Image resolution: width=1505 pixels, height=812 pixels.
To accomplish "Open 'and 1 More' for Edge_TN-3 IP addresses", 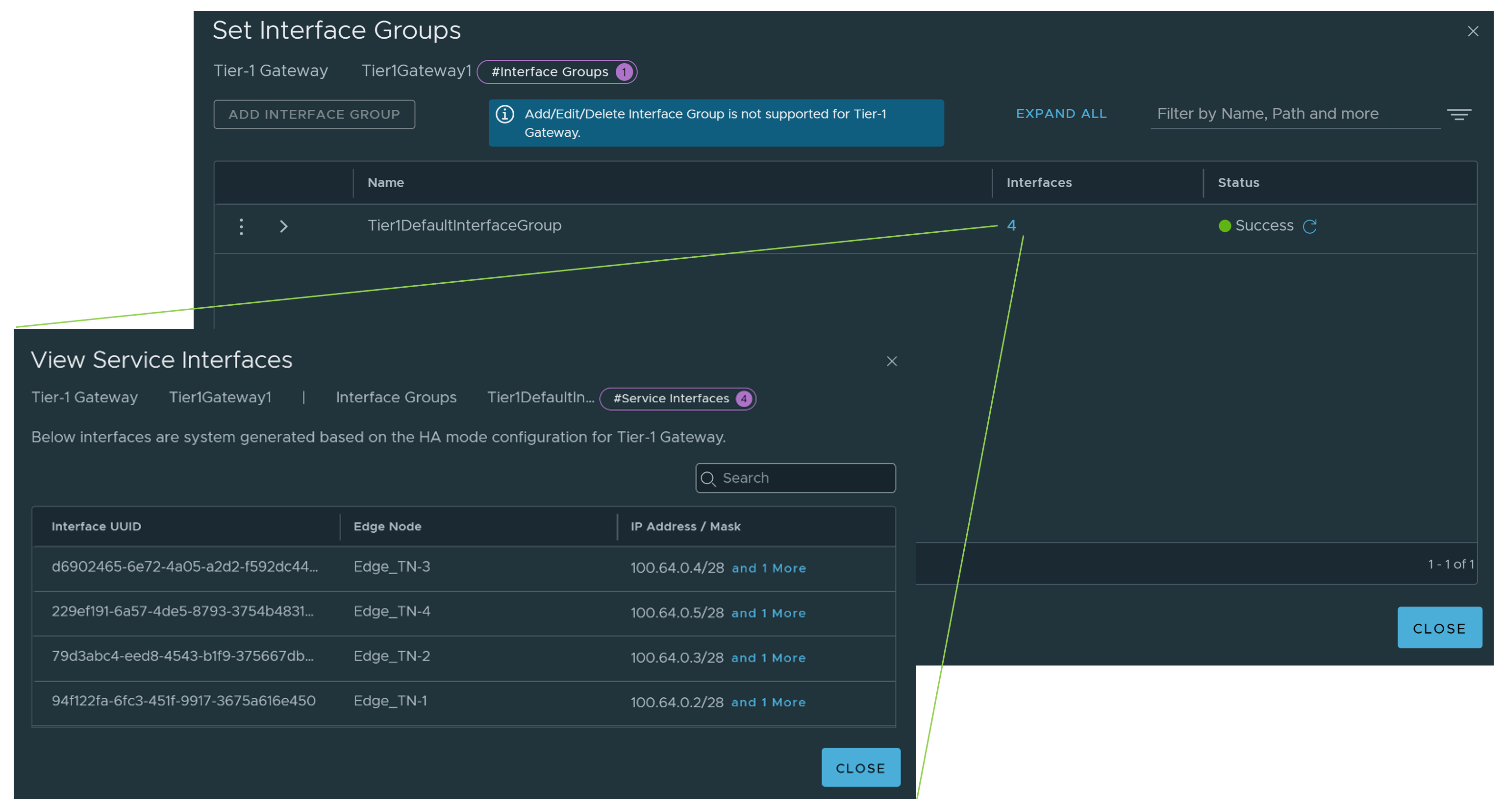I will (x=768, y=568).
